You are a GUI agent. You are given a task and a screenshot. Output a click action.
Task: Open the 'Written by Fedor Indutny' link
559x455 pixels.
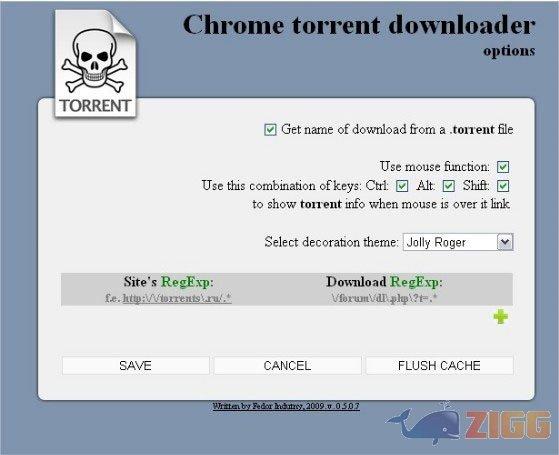click(286, 406)
